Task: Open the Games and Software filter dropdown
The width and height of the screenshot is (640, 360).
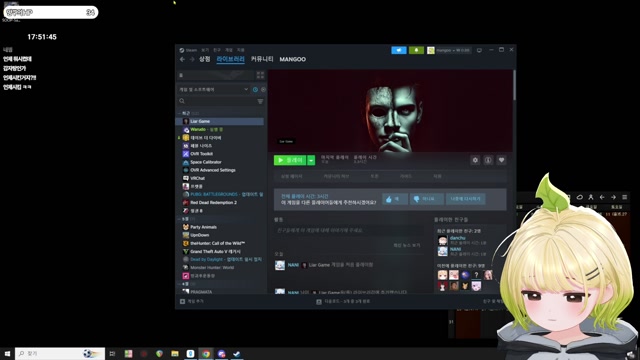Action: pyautogui.click(x=213, y=89)
